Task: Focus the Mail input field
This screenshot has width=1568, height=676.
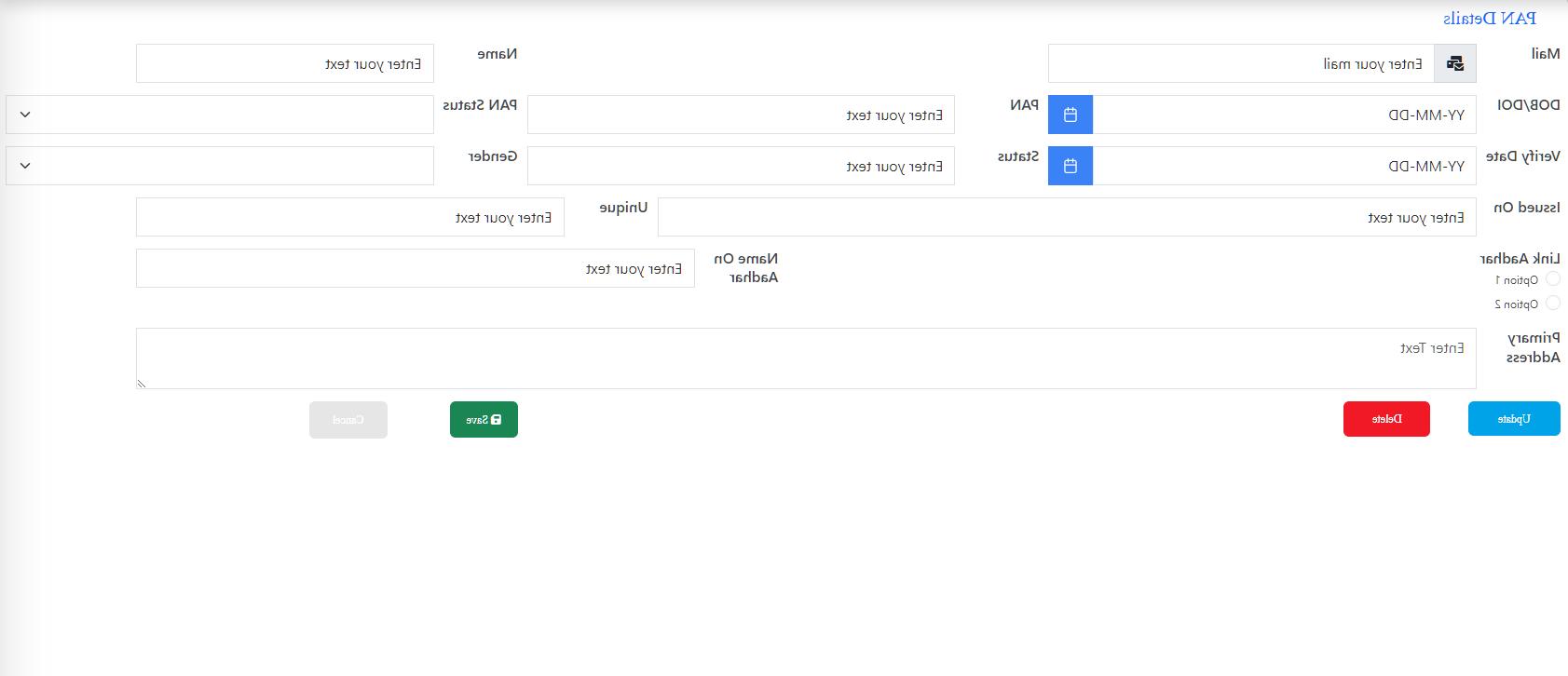Action: [x=1241, y=63]
